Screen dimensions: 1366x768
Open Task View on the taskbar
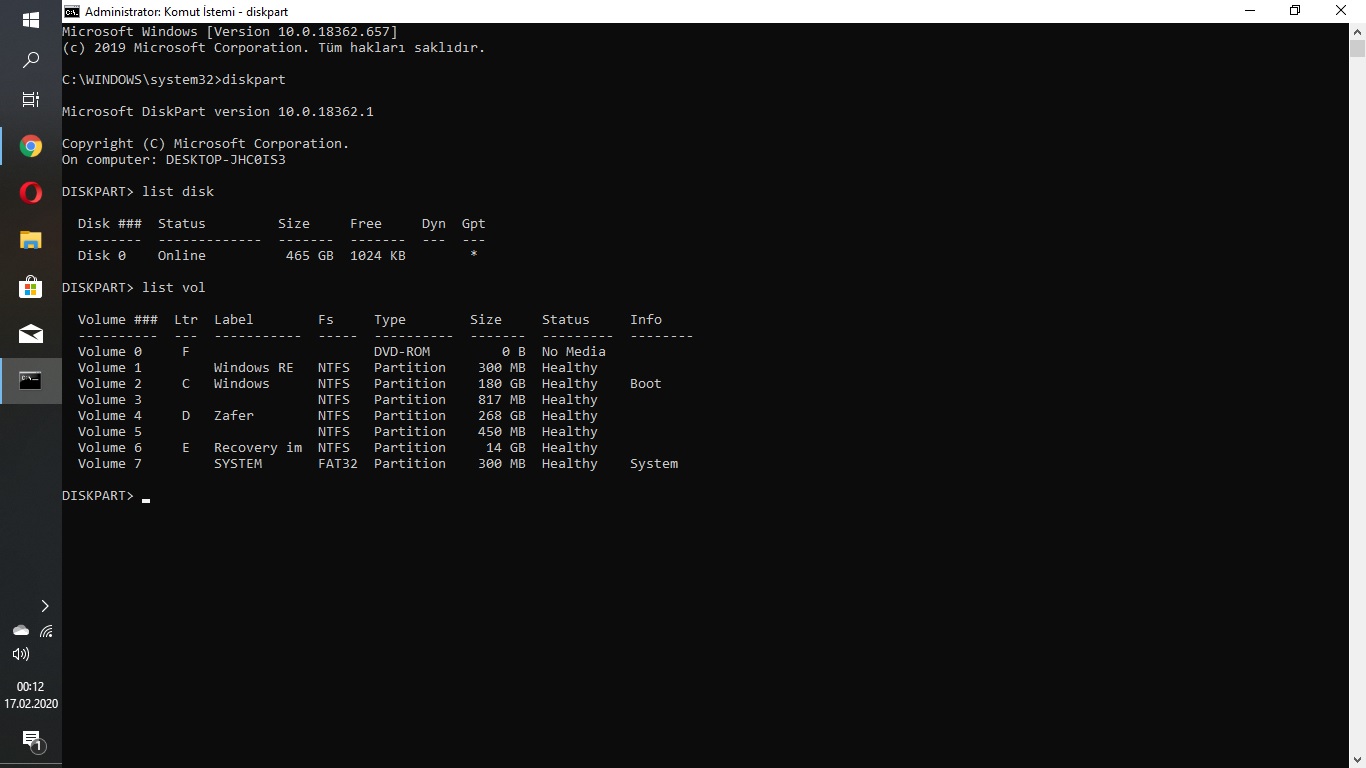click(30, 100)
